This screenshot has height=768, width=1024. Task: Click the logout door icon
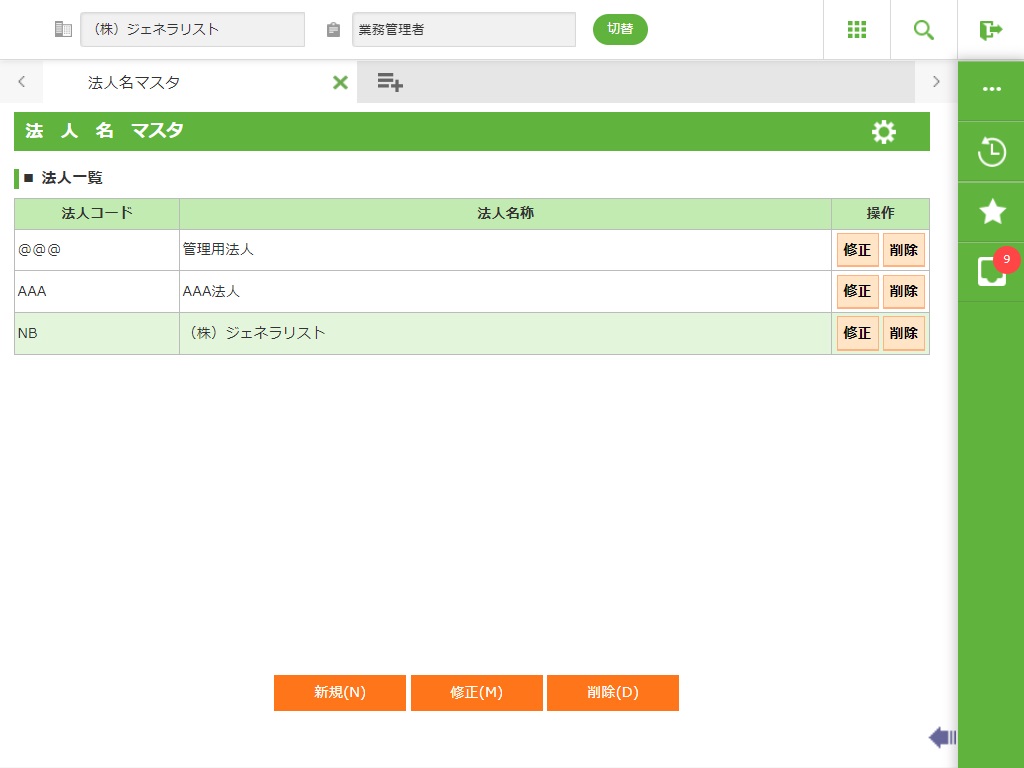pyautogui.click(x=990, y=29)
